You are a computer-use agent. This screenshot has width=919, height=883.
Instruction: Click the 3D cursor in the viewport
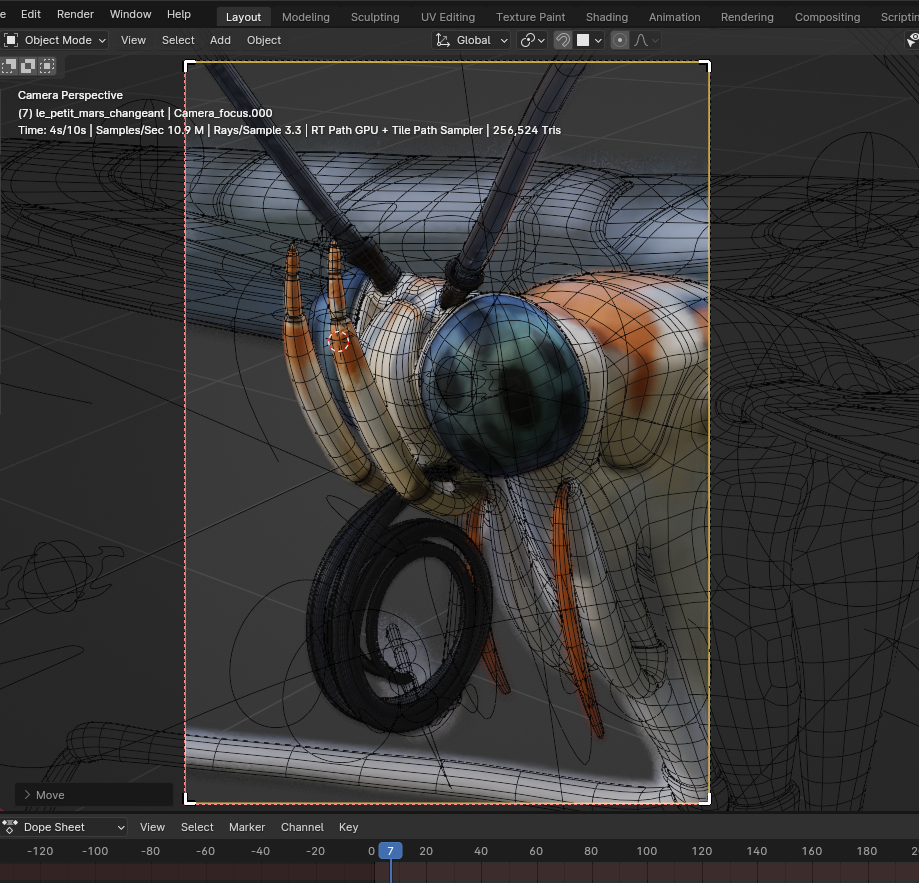click(x=338, y=341)
